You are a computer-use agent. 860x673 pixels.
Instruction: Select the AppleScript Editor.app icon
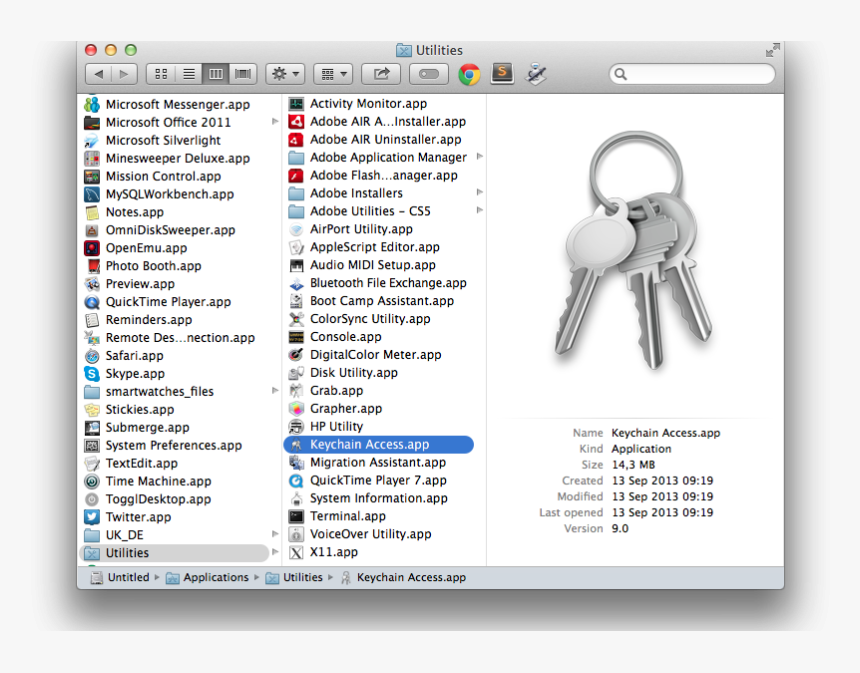point(296,247)
